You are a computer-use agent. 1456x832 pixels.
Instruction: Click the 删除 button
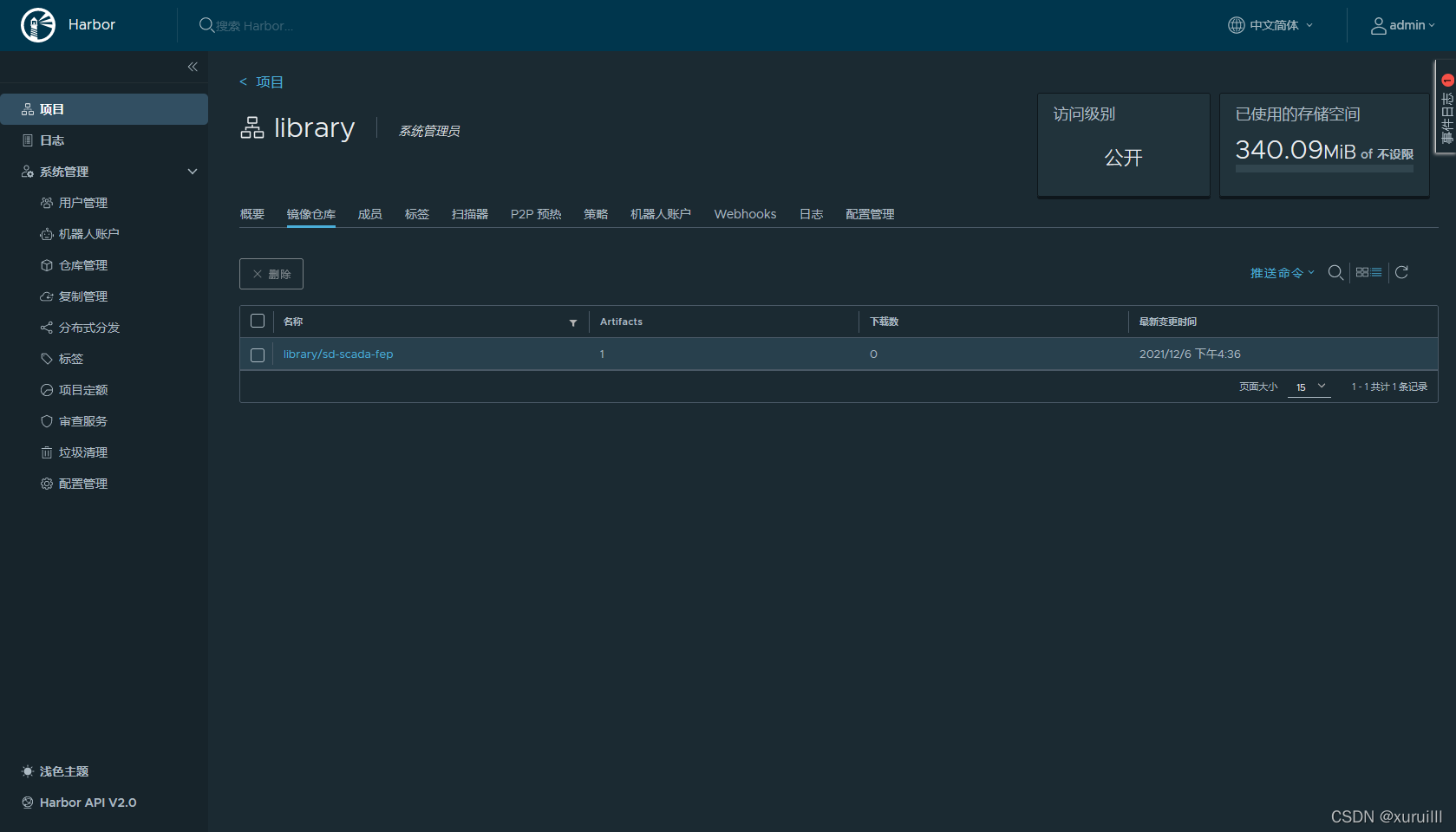coord(271,274)
